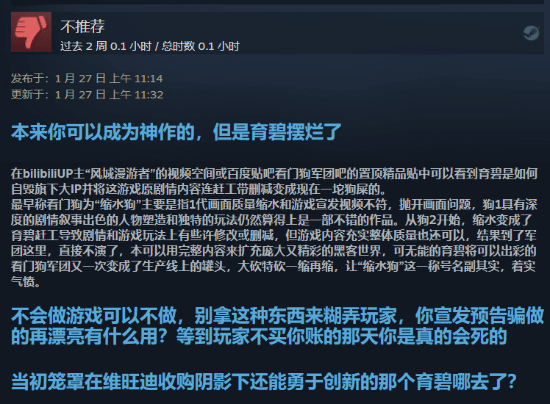
Task: Click the playtime line 过去 2 周 0.1 小时
Action: [106, 46]
